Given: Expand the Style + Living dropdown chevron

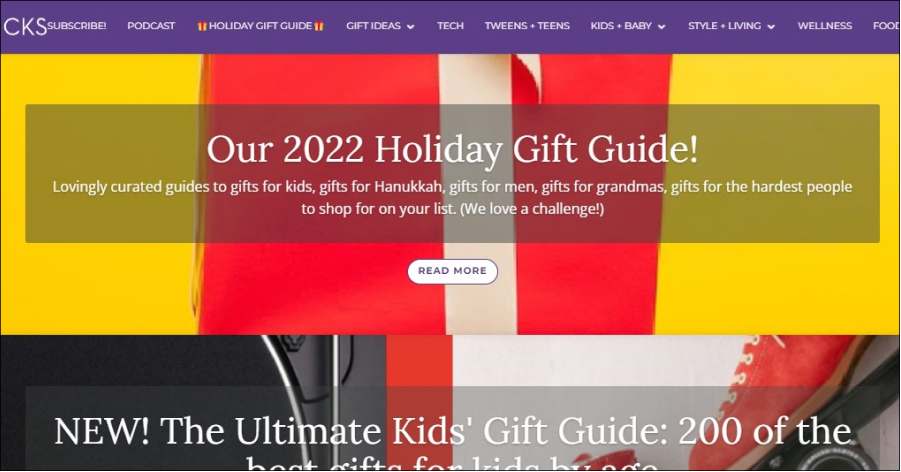Looking at the screenshot, I should point(771,26).
